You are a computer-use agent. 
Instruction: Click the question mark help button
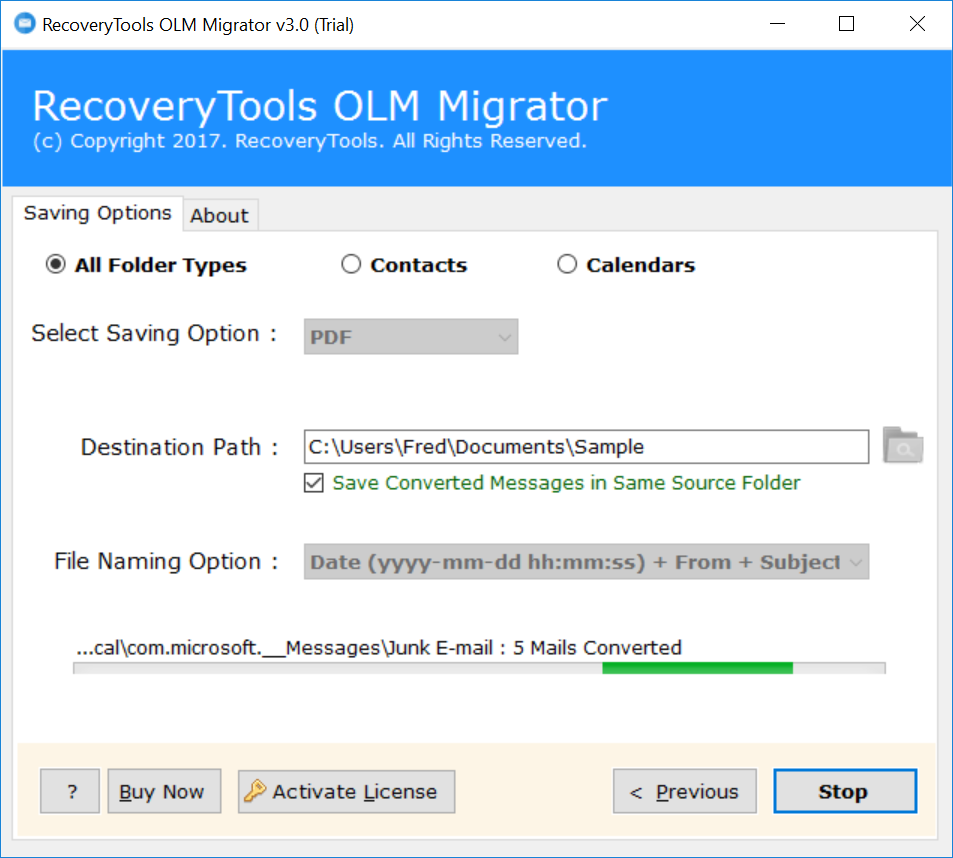click(70, 791)
